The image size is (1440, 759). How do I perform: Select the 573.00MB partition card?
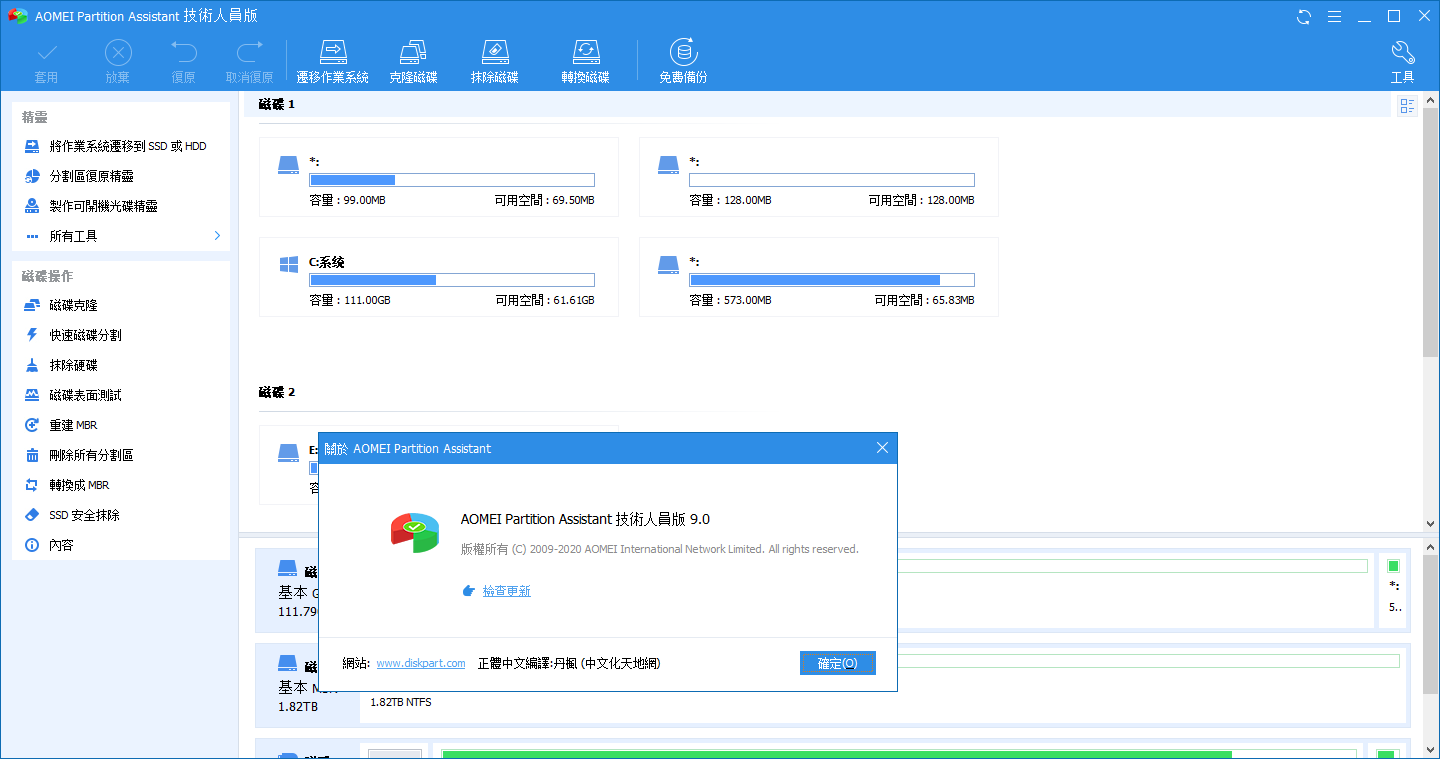pos(818,277)
